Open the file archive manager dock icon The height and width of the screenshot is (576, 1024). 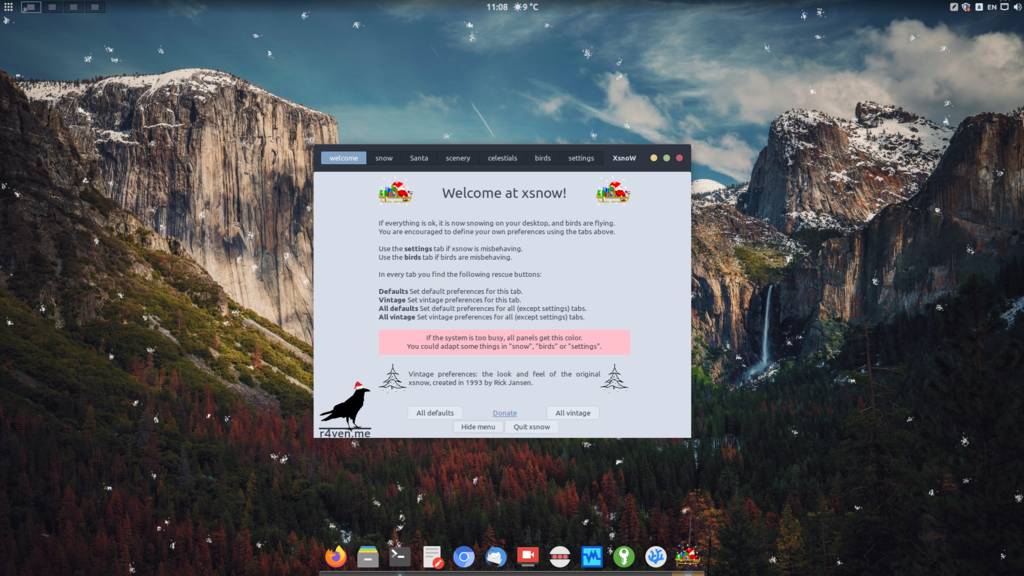367,556
